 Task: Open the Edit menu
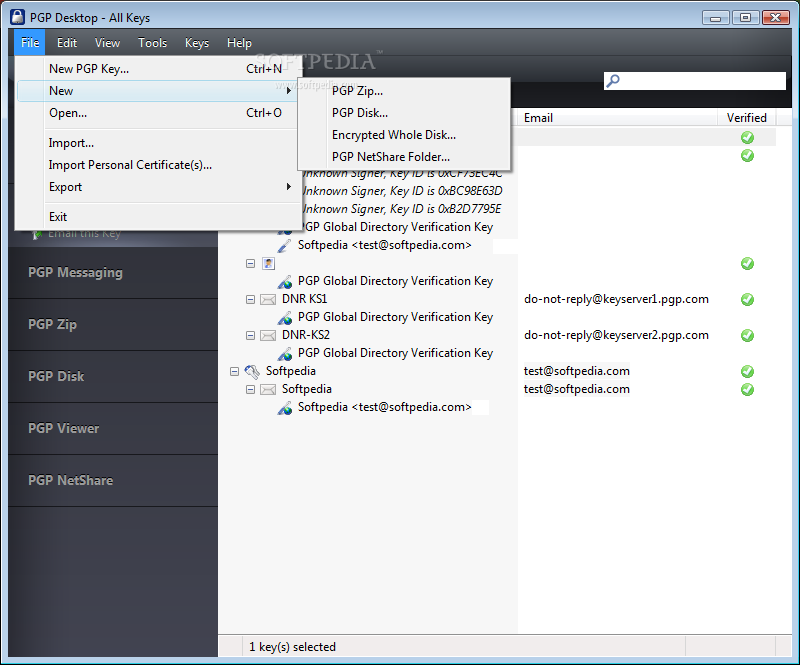pos(67,43)
